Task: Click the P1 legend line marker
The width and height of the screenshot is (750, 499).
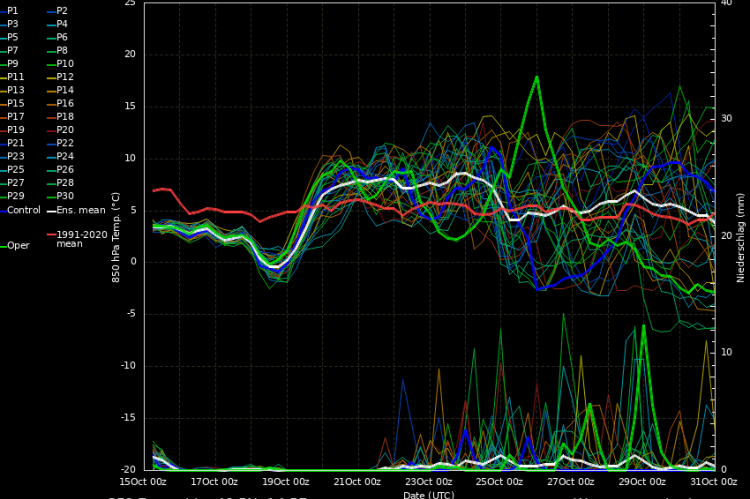Action: coord(3,10)
